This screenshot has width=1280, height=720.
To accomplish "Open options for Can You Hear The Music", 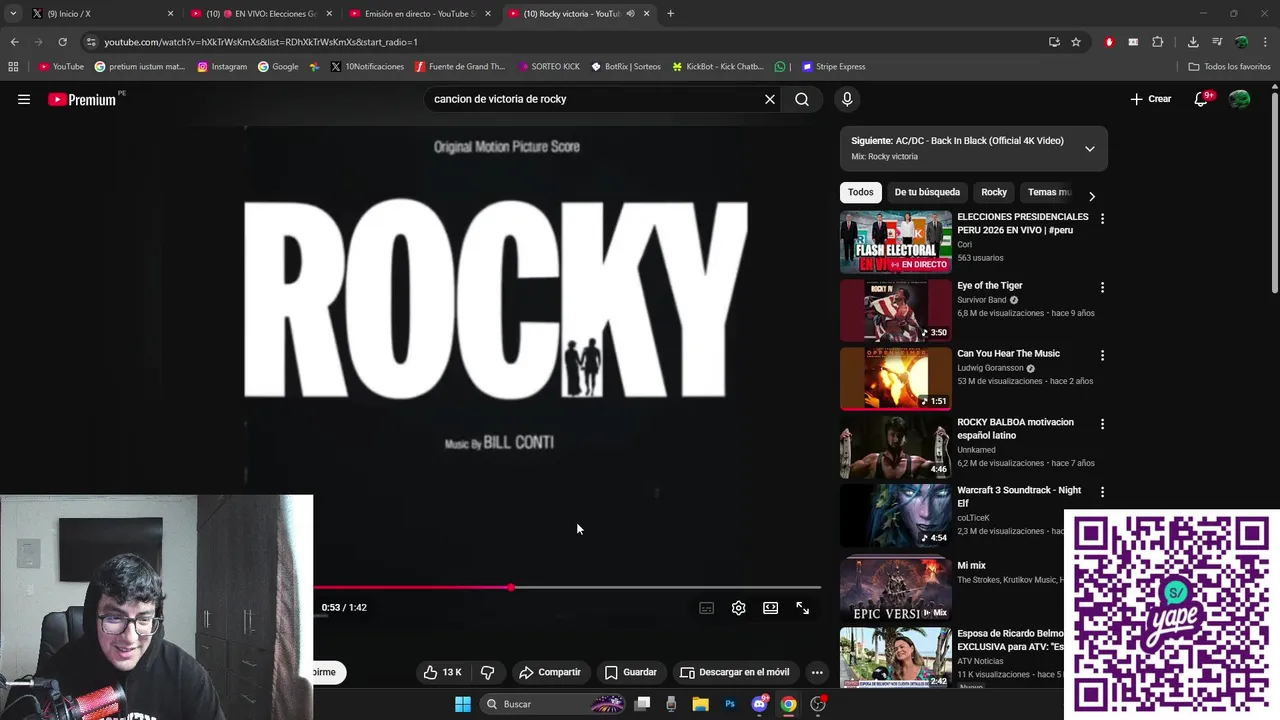I will pos(1102,355).
